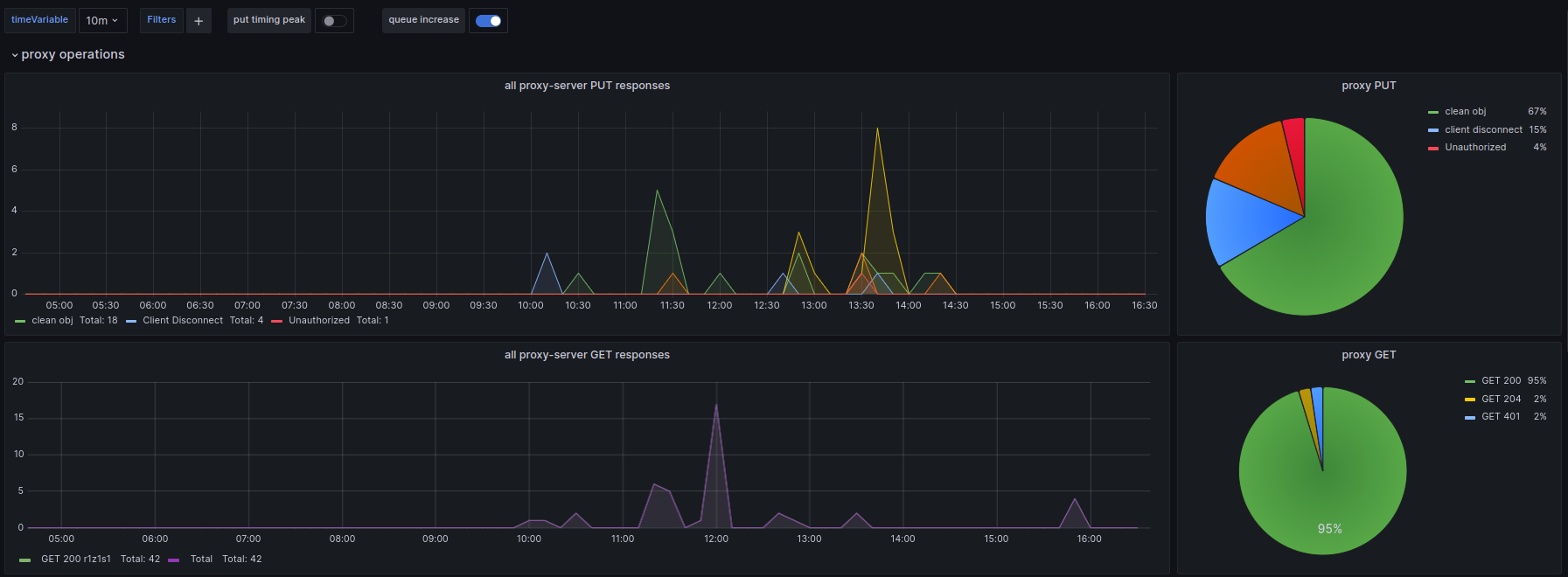The image size is (1568, 577).
Task: Select GET 204 in proxy GET pie legend
Action: [x=1501, y=399]
